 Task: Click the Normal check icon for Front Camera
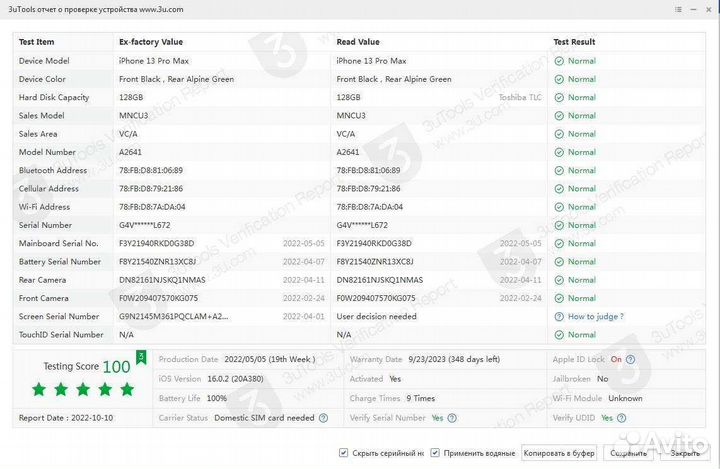(559, 298)
